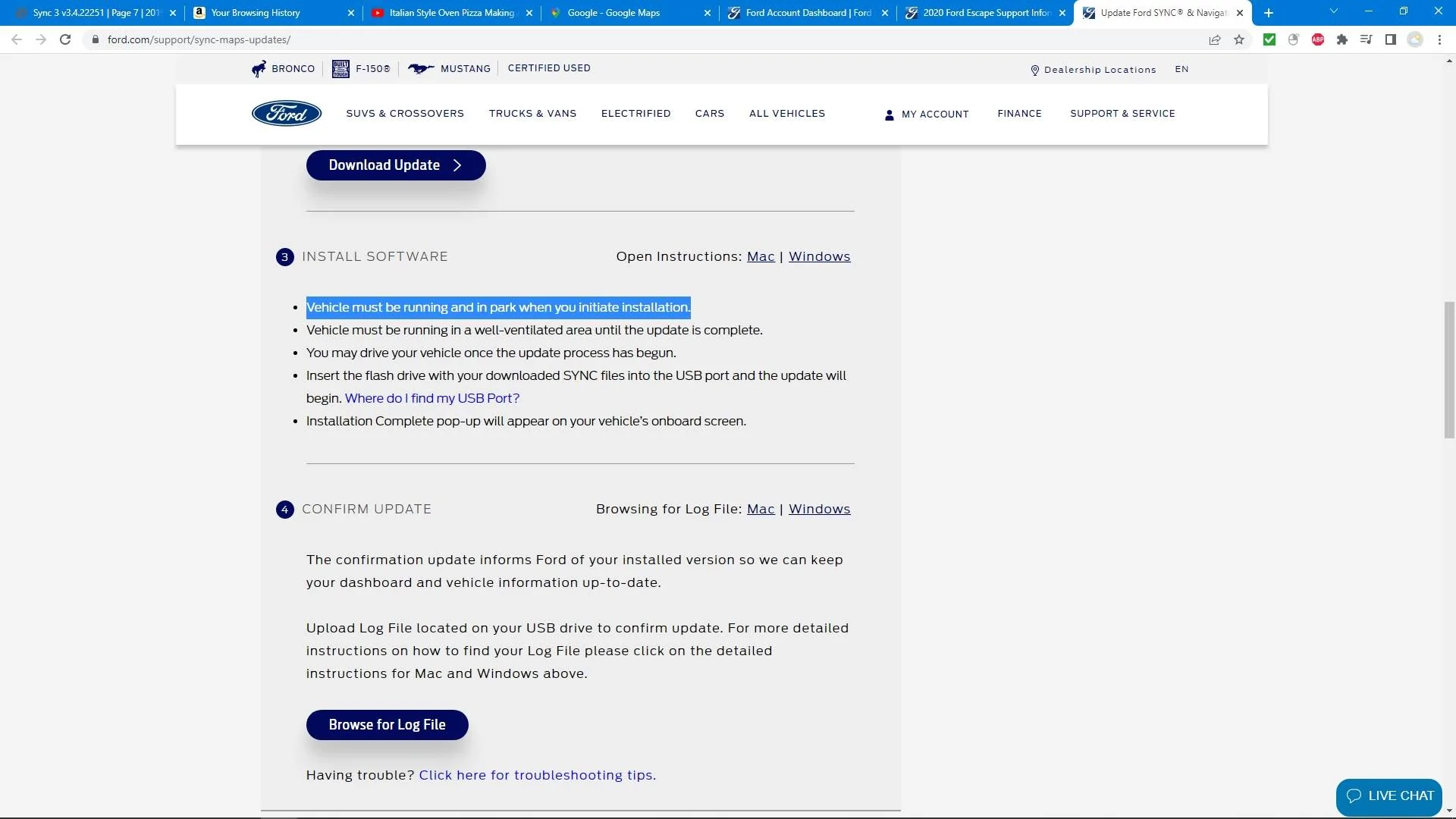1456x819 pixels.
Task: Click the CONFIRM UPDATE step heading
Action: (366, 509)
